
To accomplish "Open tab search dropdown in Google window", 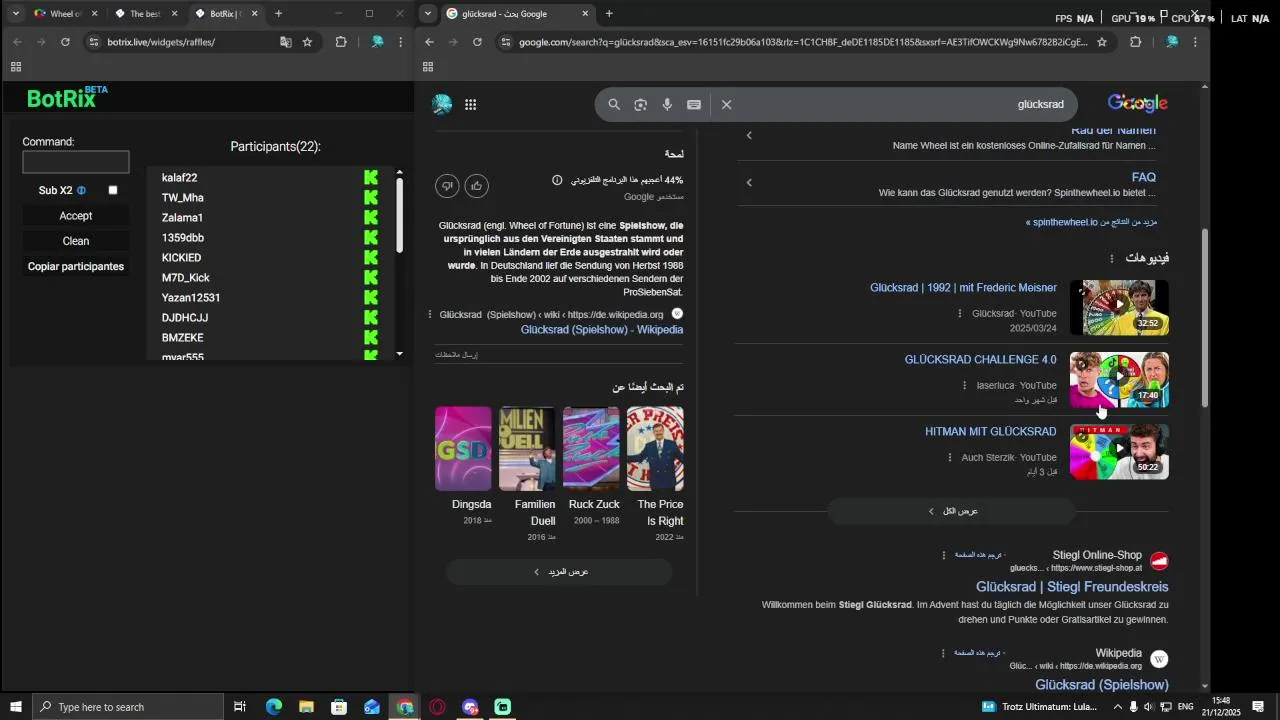I will coord(429,14).
